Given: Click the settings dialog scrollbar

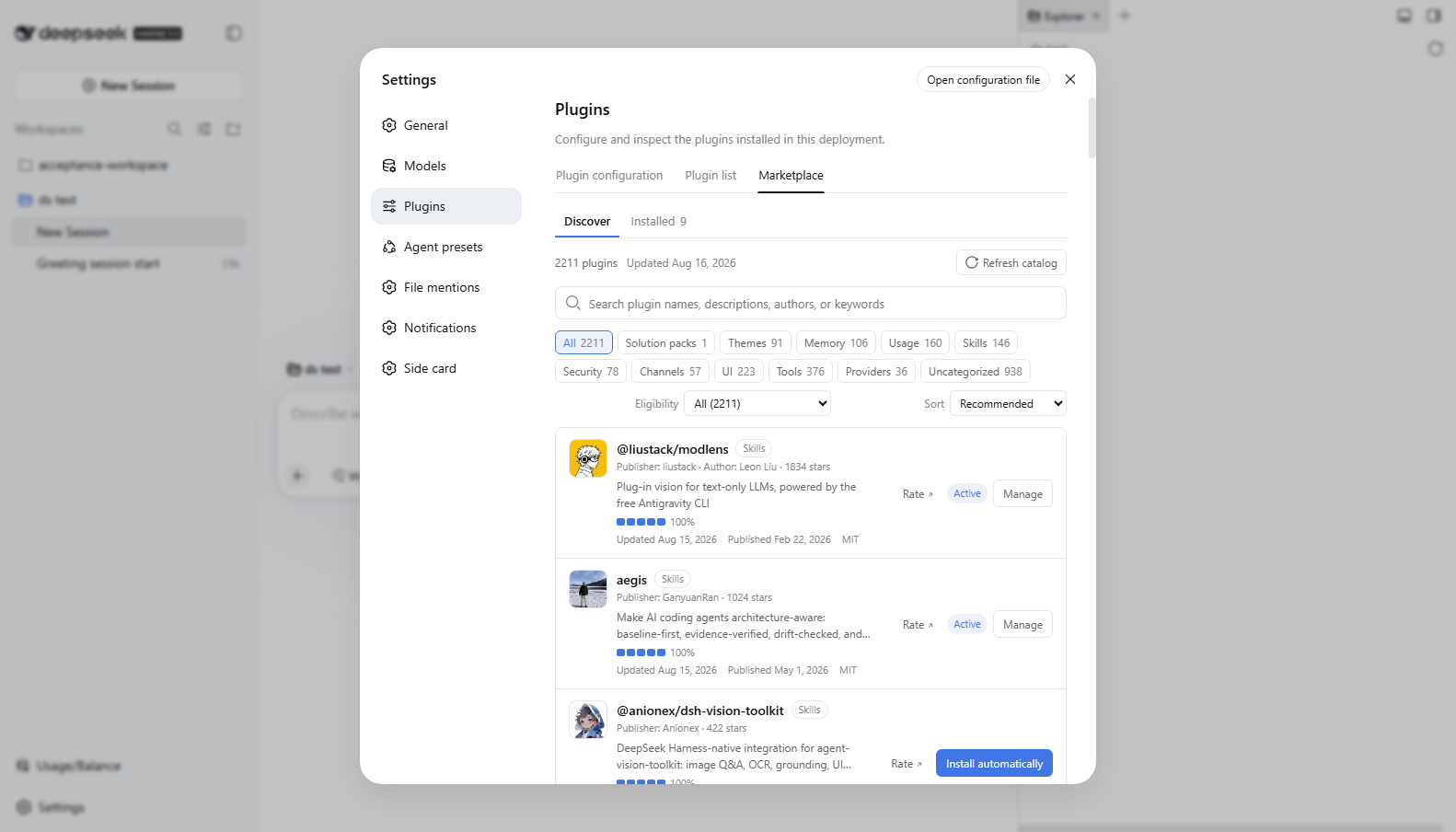Looking at the screenshot, I should [x=1092, y=128].
